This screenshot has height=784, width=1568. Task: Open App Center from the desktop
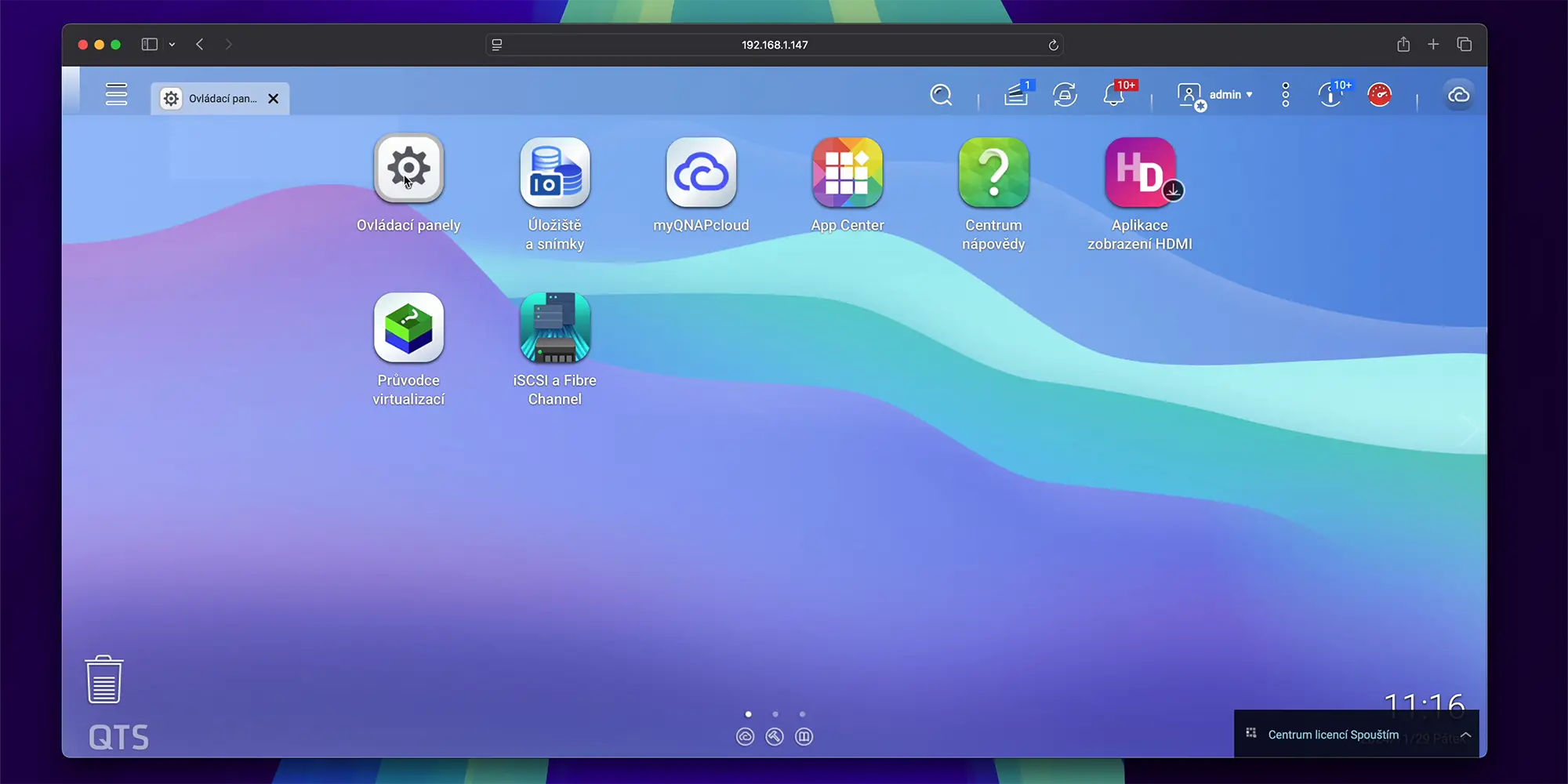(x=847, y=172)
